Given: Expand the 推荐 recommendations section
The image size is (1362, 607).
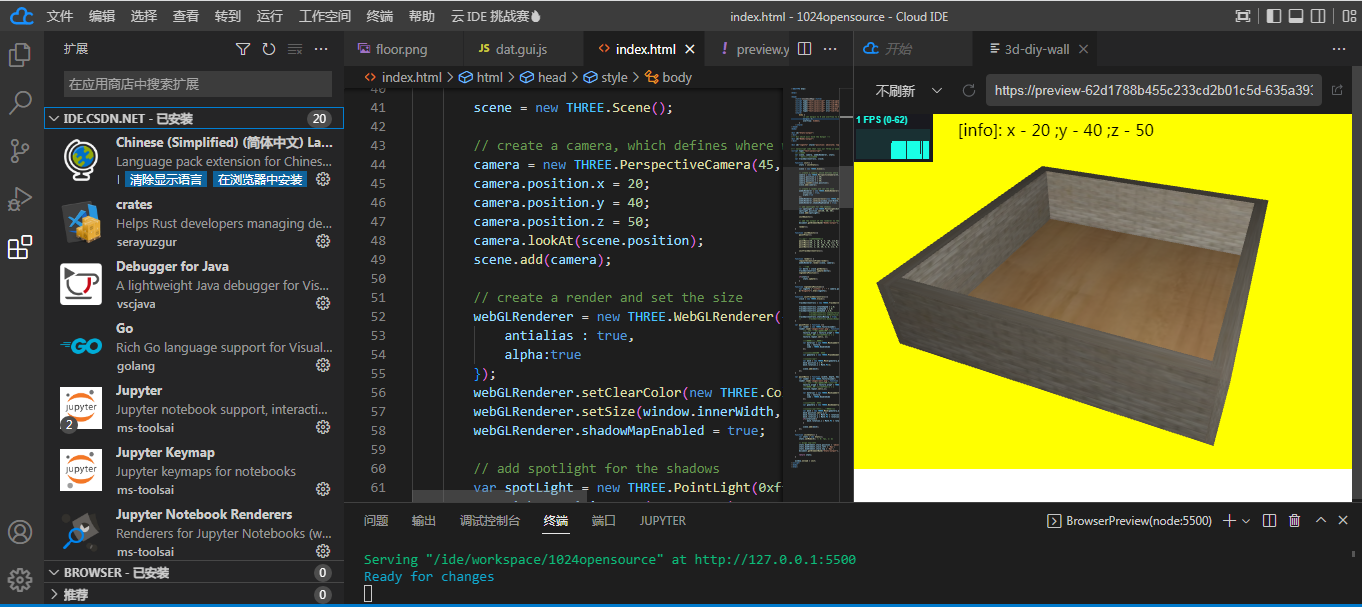Looking at the screenshot, I should click(194, 595).
